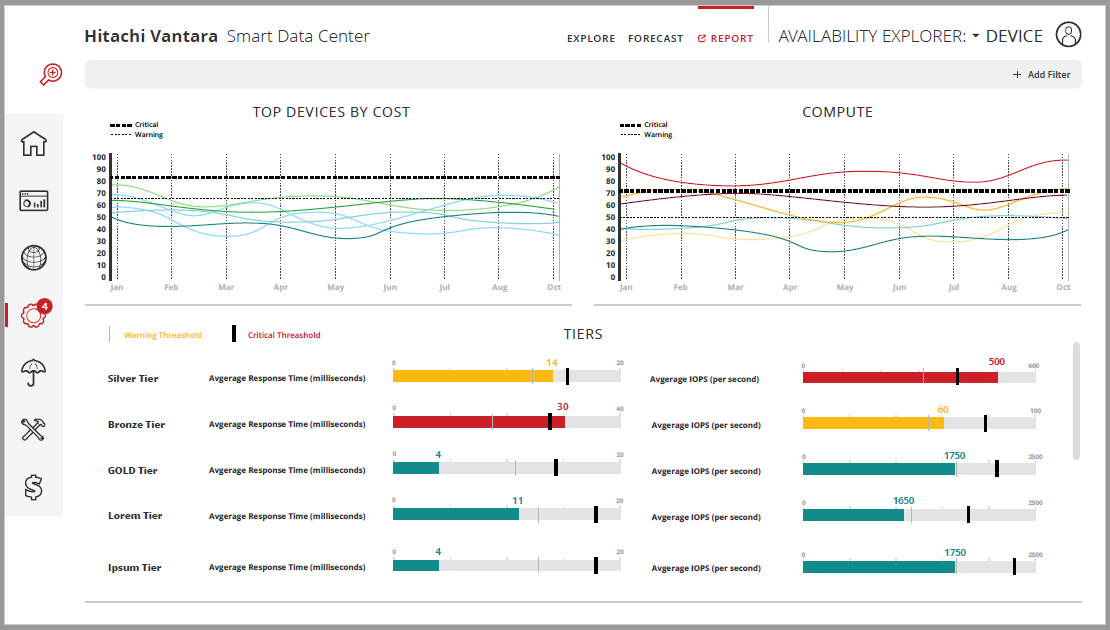Click the TOP DEVICES BY COST title
Image resolution: width=1110 pixels, height=630 pixels.
click(331, 112)
